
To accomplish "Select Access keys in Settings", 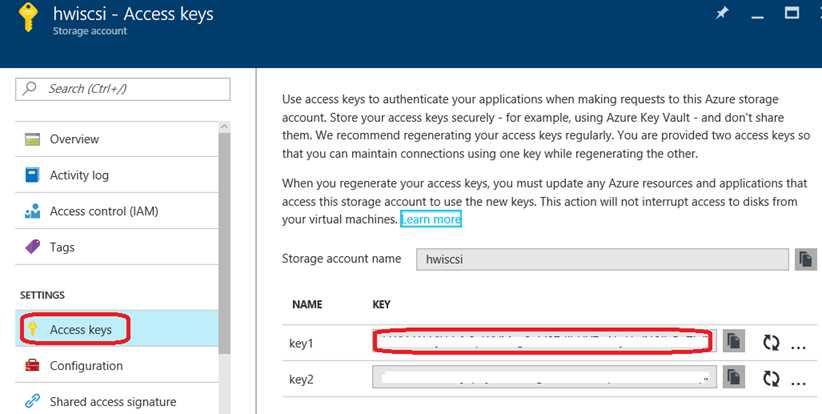I will (117, 329).
